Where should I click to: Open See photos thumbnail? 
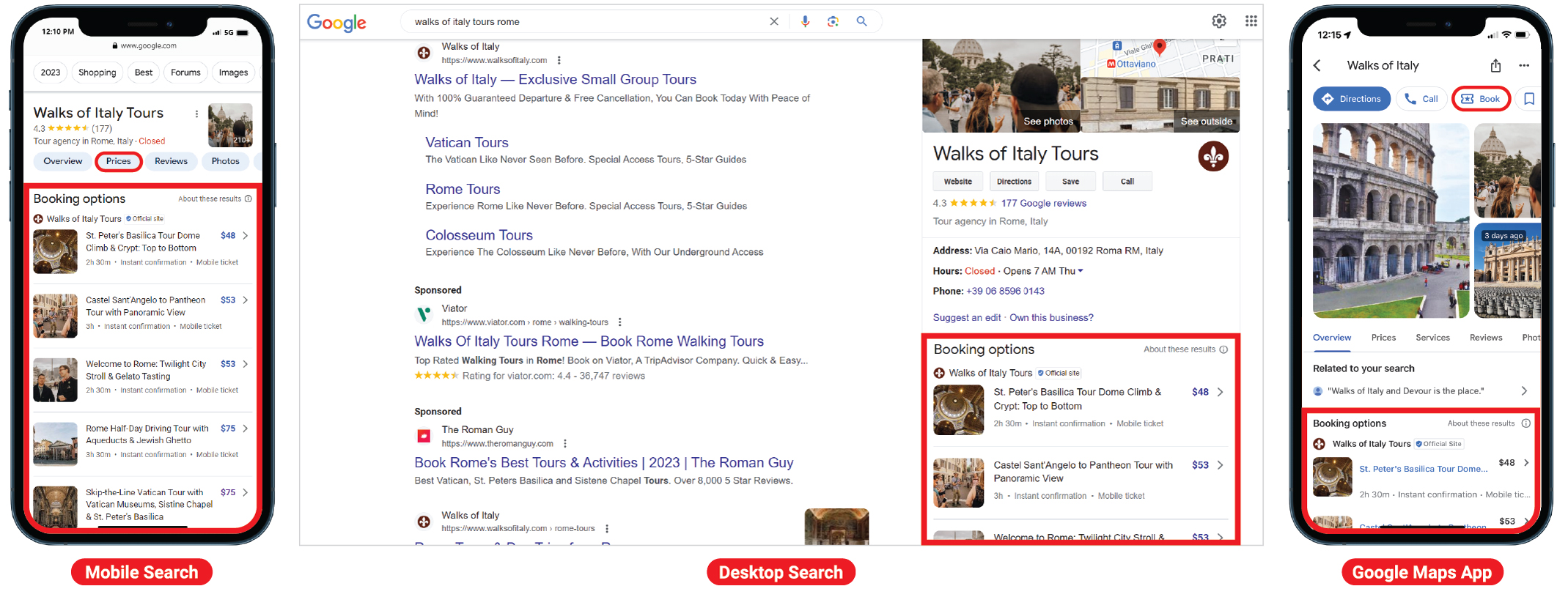click(x=1001, y=86)
